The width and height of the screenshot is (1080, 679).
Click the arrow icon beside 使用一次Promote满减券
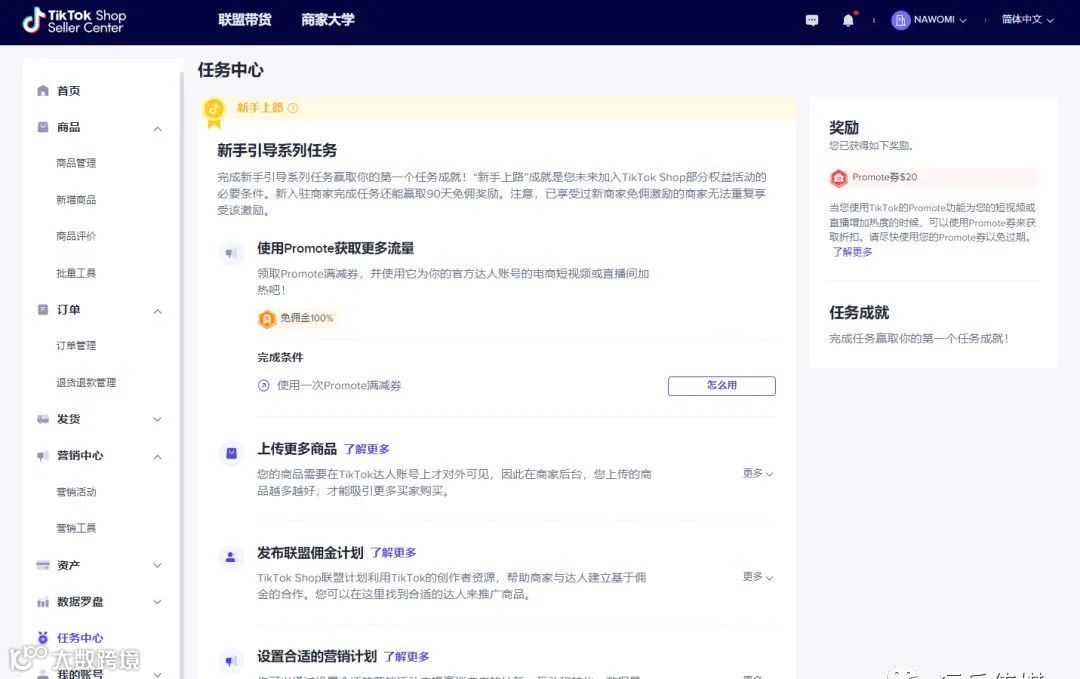(x=263, y=386)
